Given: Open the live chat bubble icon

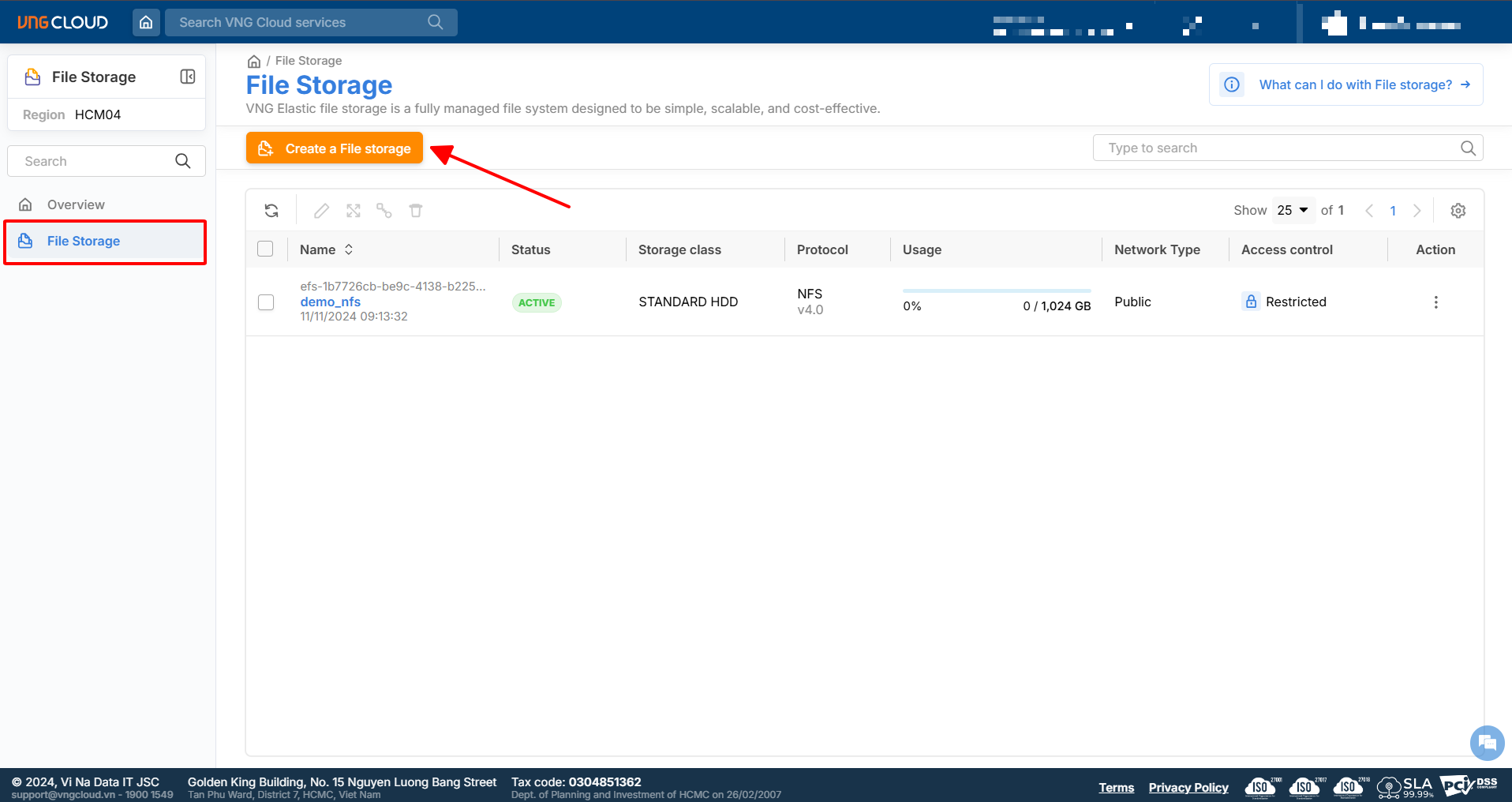Looking at the screenshot, I should 1487,742.
